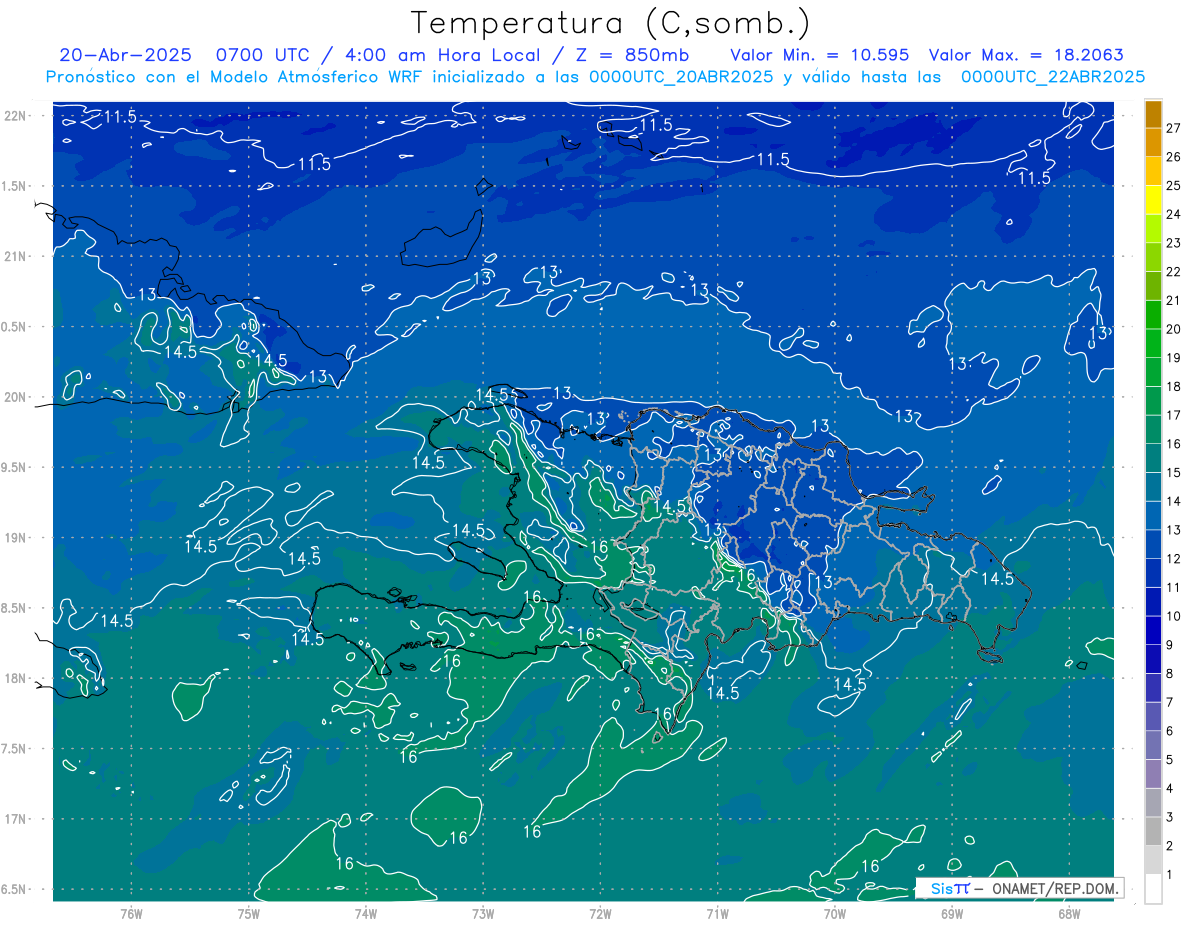The width and height of the screenshot is (1200, 927).
Task: Click the legend value 14
Action: click(1173, 501)
